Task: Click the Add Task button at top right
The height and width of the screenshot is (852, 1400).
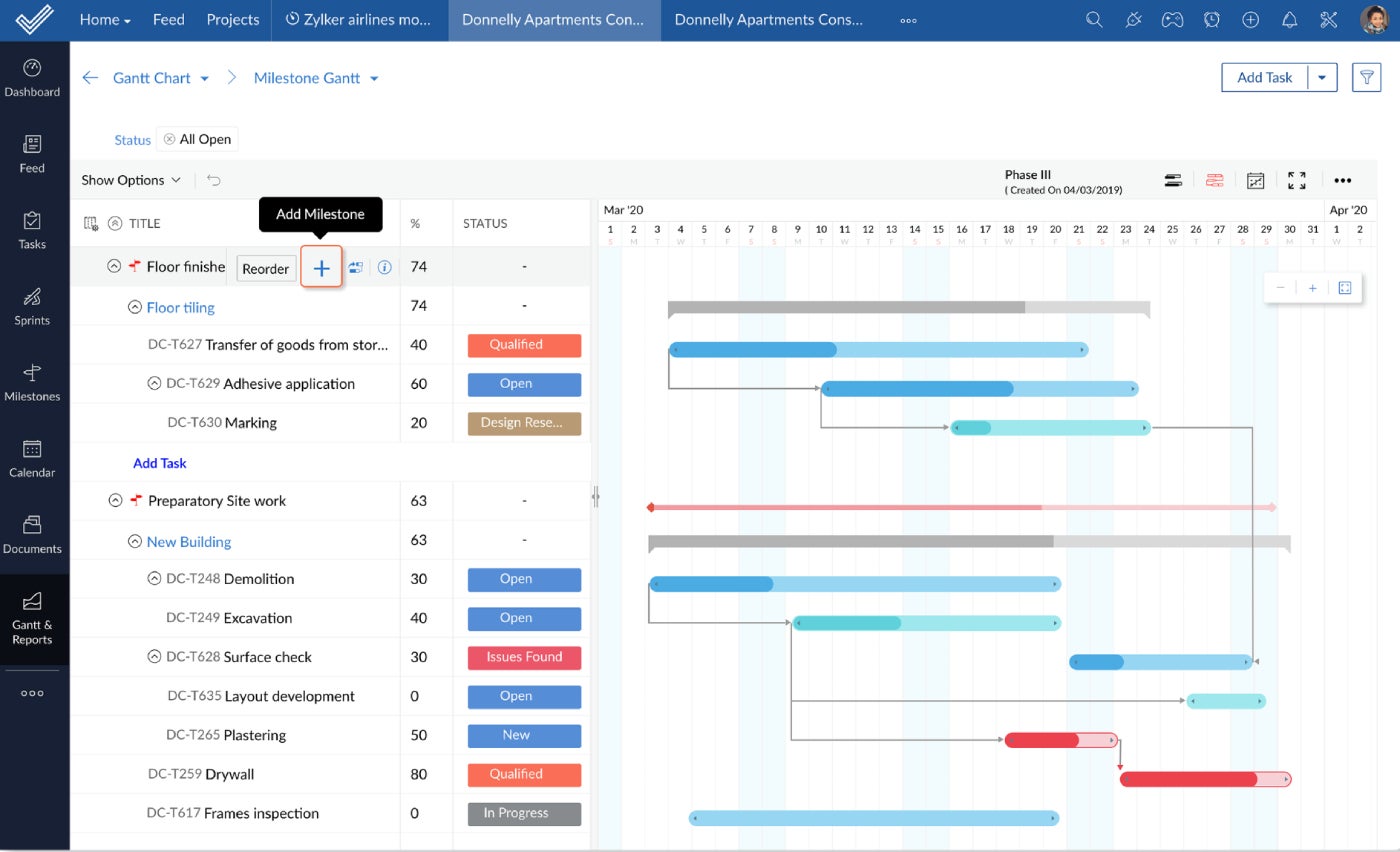Action: point(1264,78)
